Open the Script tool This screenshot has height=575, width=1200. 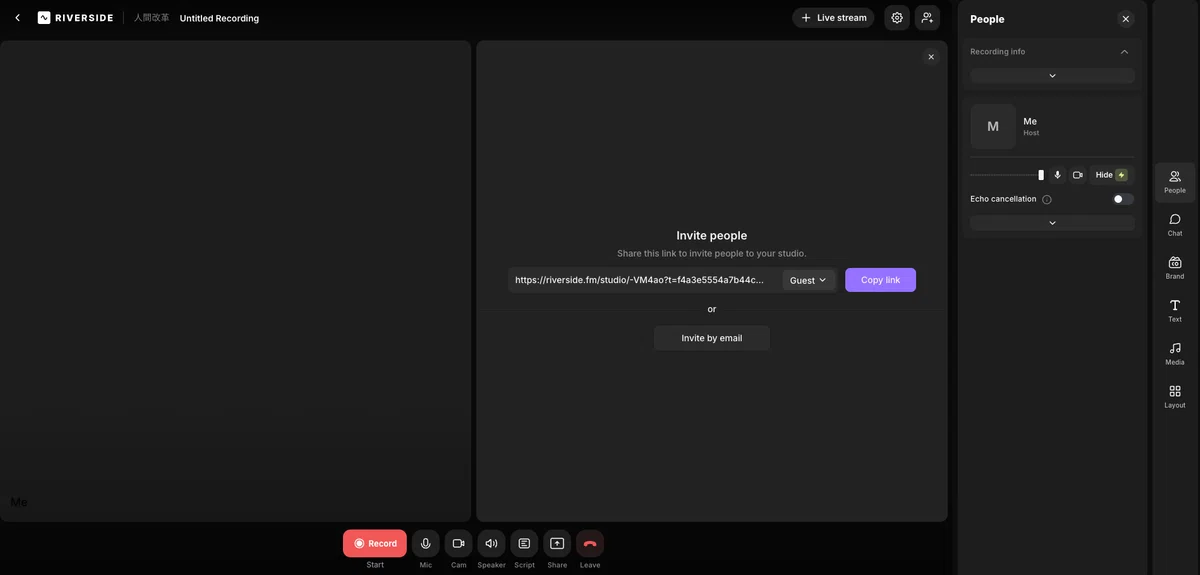coord(524,543)
